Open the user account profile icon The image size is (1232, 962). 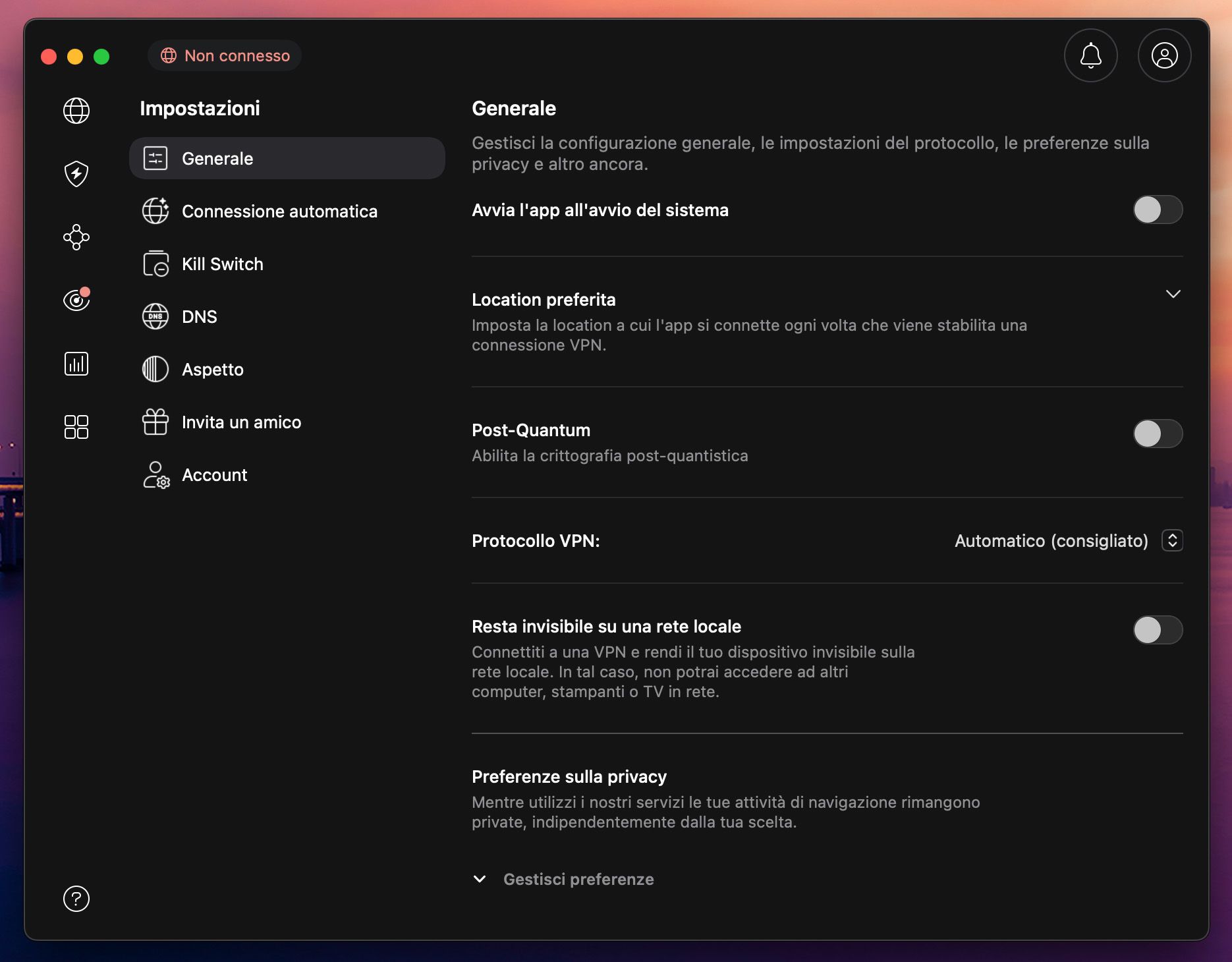[x=1164, y=55]
